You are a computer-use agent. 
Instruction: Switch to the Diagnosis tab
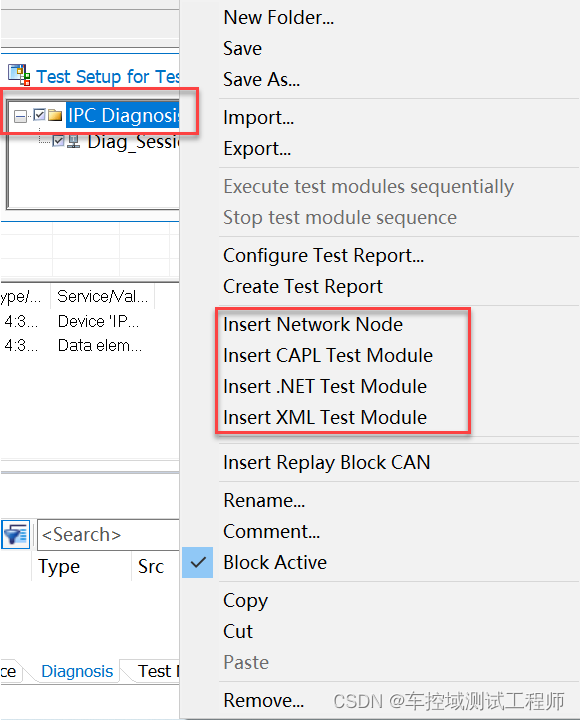coord(77,671)
